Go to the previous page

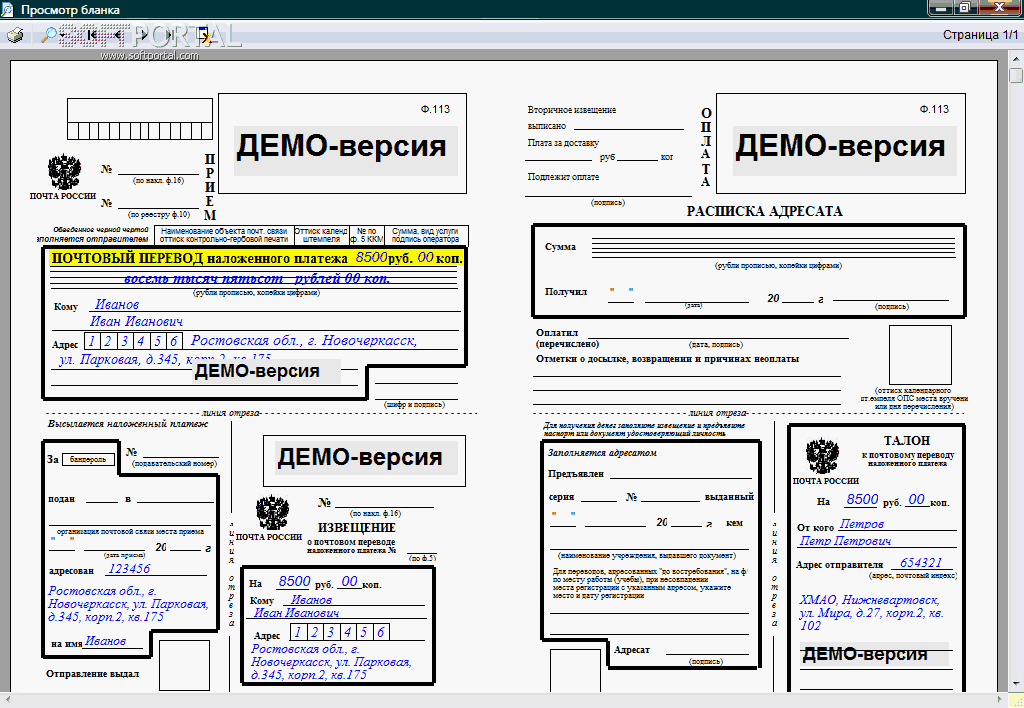[118, 35]
